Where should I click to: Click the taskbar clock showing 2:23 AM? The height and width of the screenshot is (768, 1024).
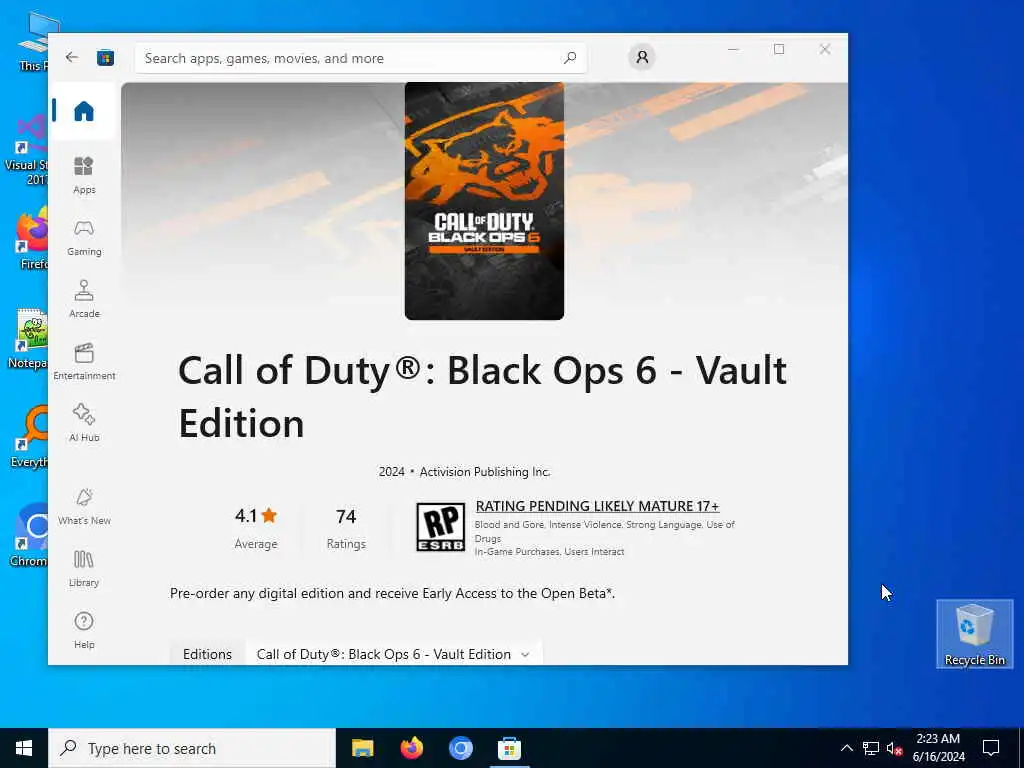click(938, 748)
